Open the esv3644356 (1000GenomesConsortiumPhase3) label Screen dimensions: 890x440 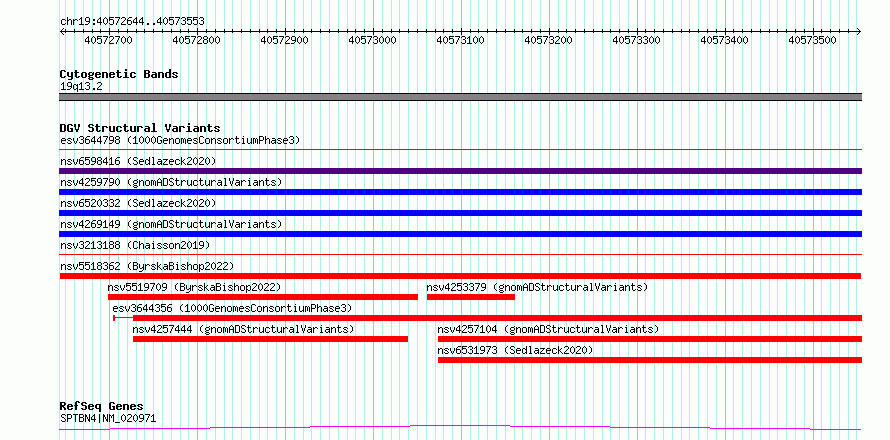232,308
